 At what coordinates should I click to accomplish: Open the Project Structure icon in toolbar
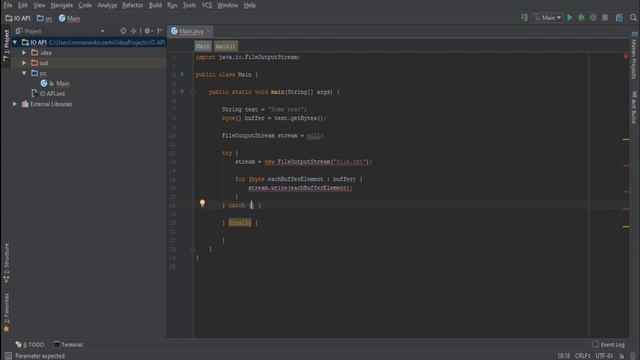point(620,18)
